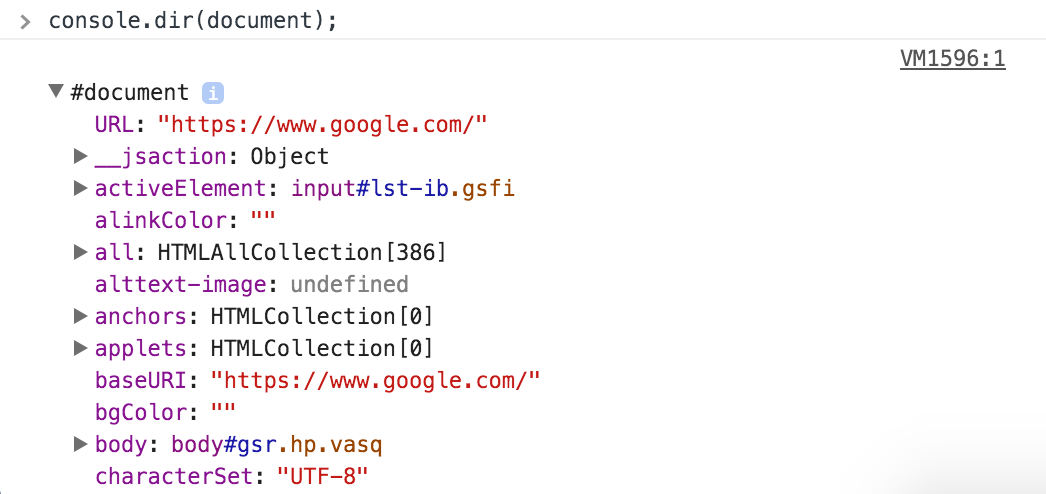Expand the applets HTMLCollection entry

tap(81, 349)
